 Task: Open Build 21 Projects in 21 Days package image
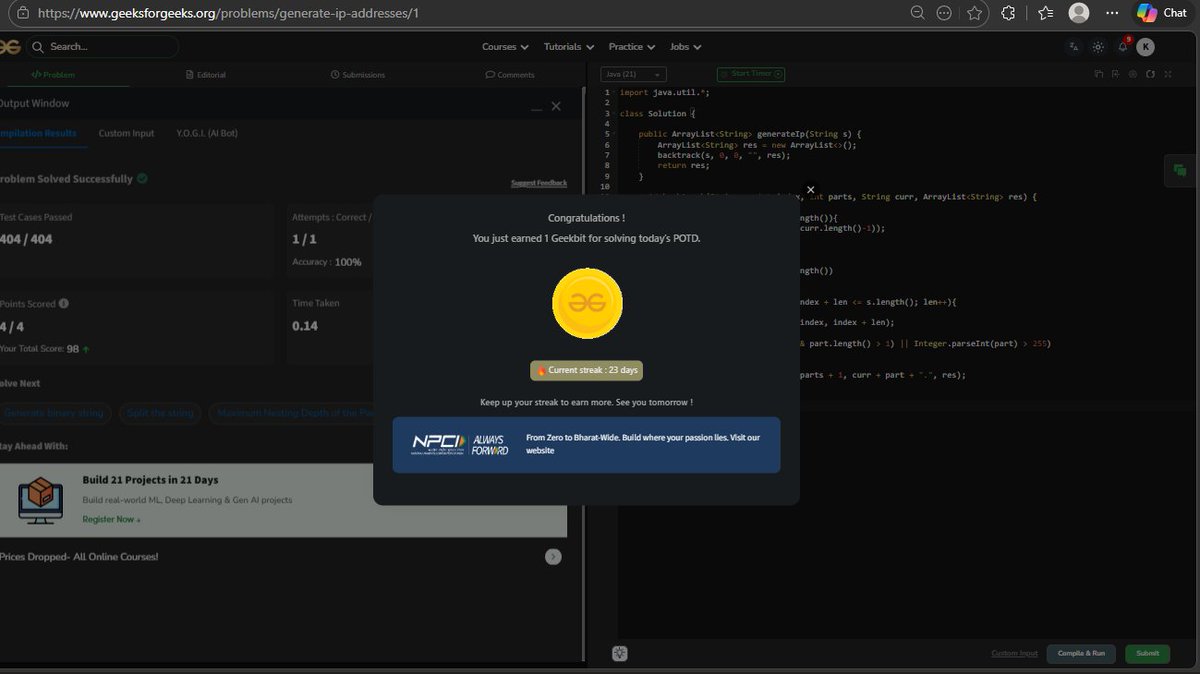tap(40, 499)
